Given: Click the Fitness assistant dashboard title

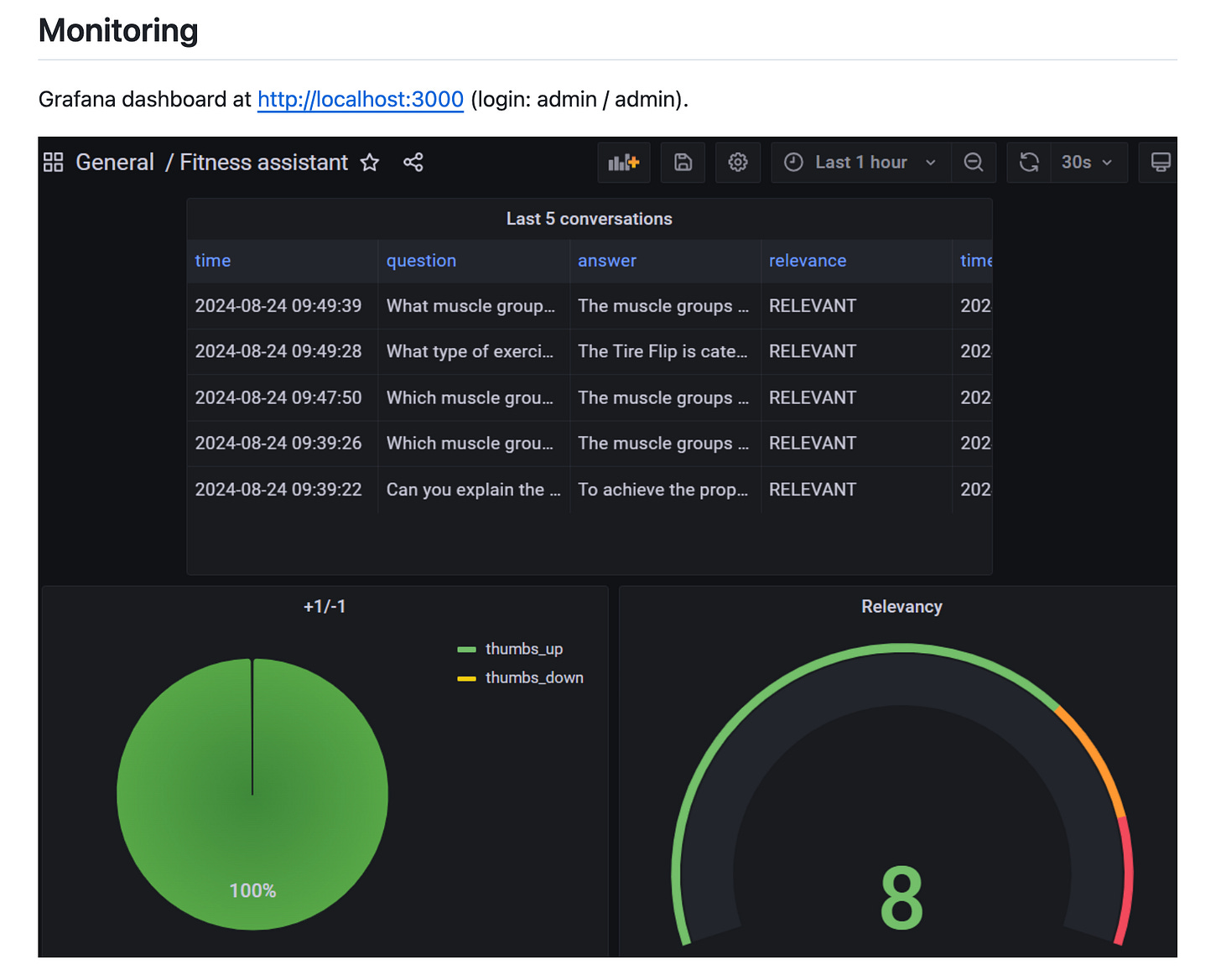Looking at the screenshot, I should pyautogui.click(x=263, y=162).
